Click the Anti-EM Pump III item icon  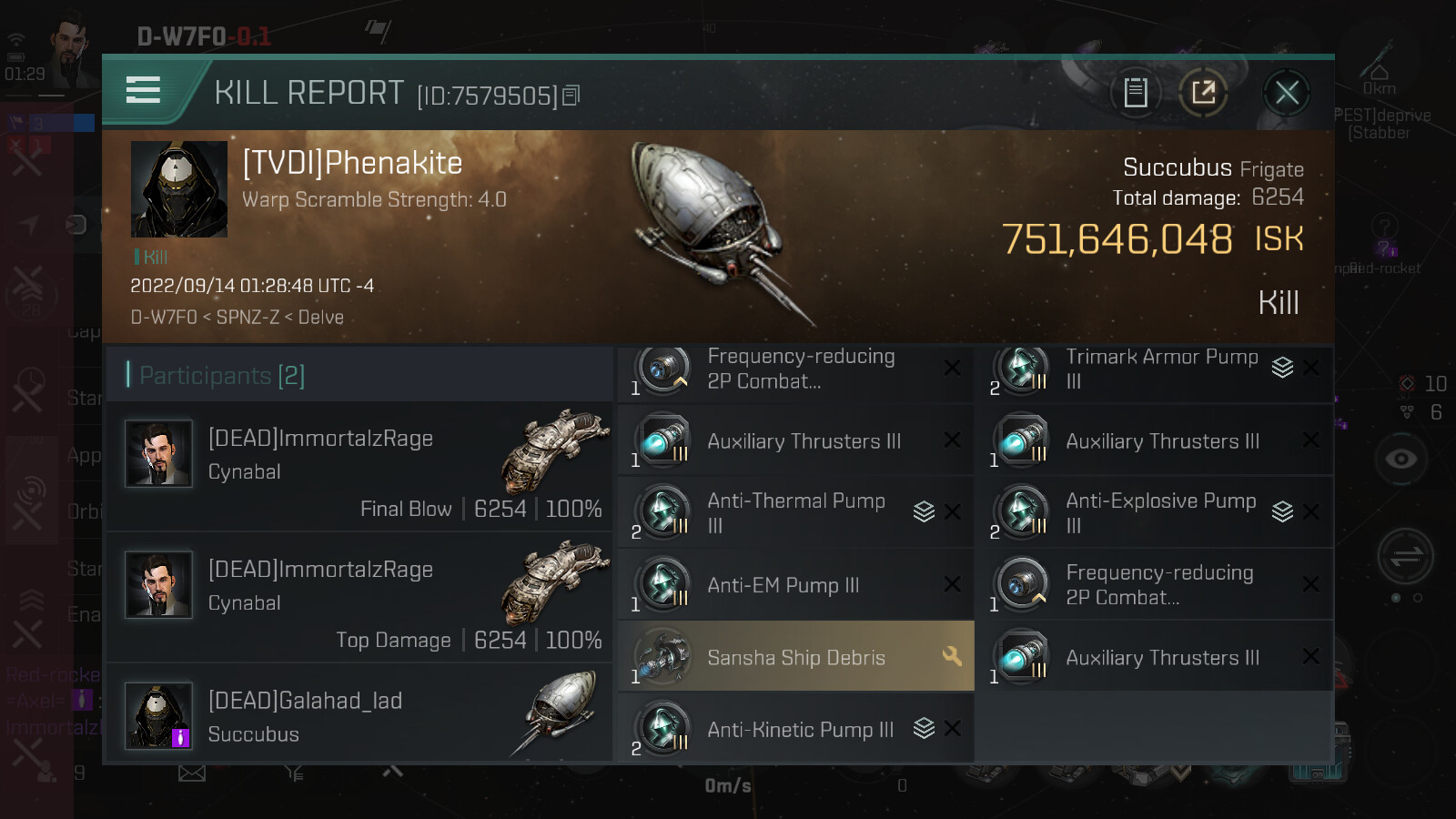coord(663,584)
